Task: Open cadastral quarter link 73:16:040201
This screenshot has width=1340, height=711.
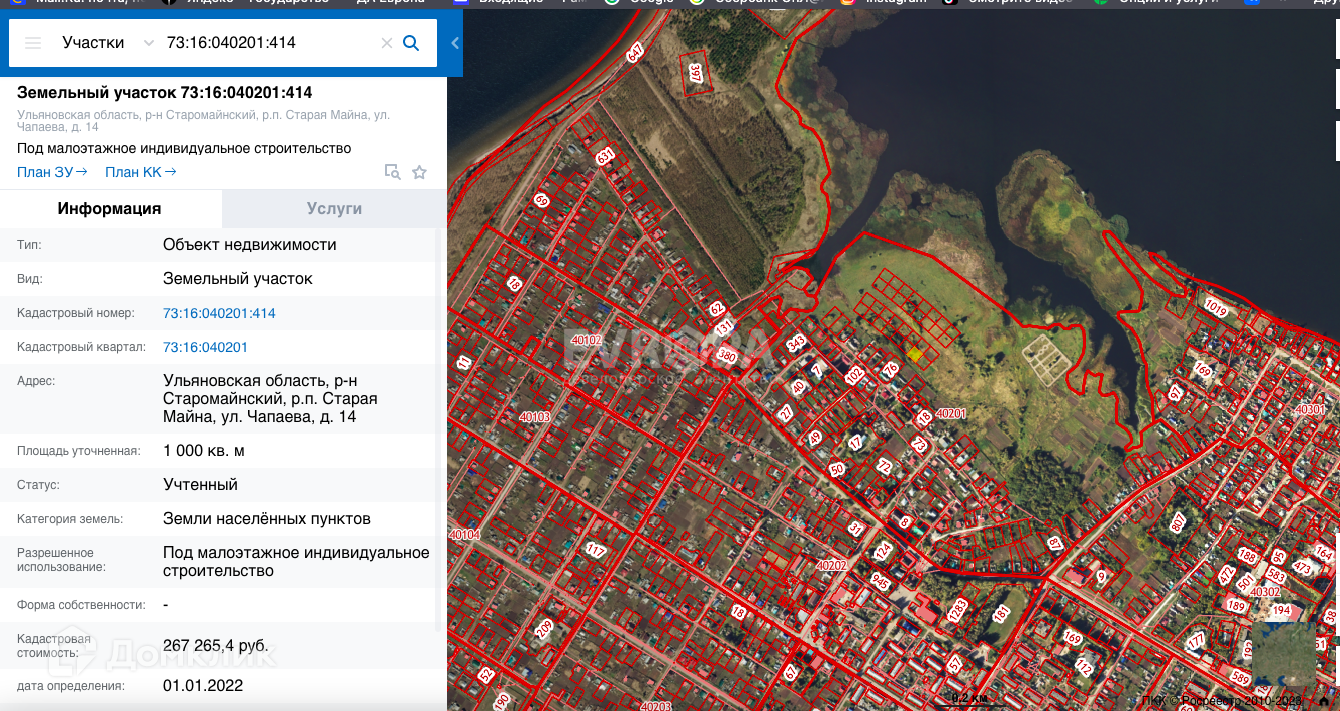Action: pyautogui.click(x=205, y=347)
